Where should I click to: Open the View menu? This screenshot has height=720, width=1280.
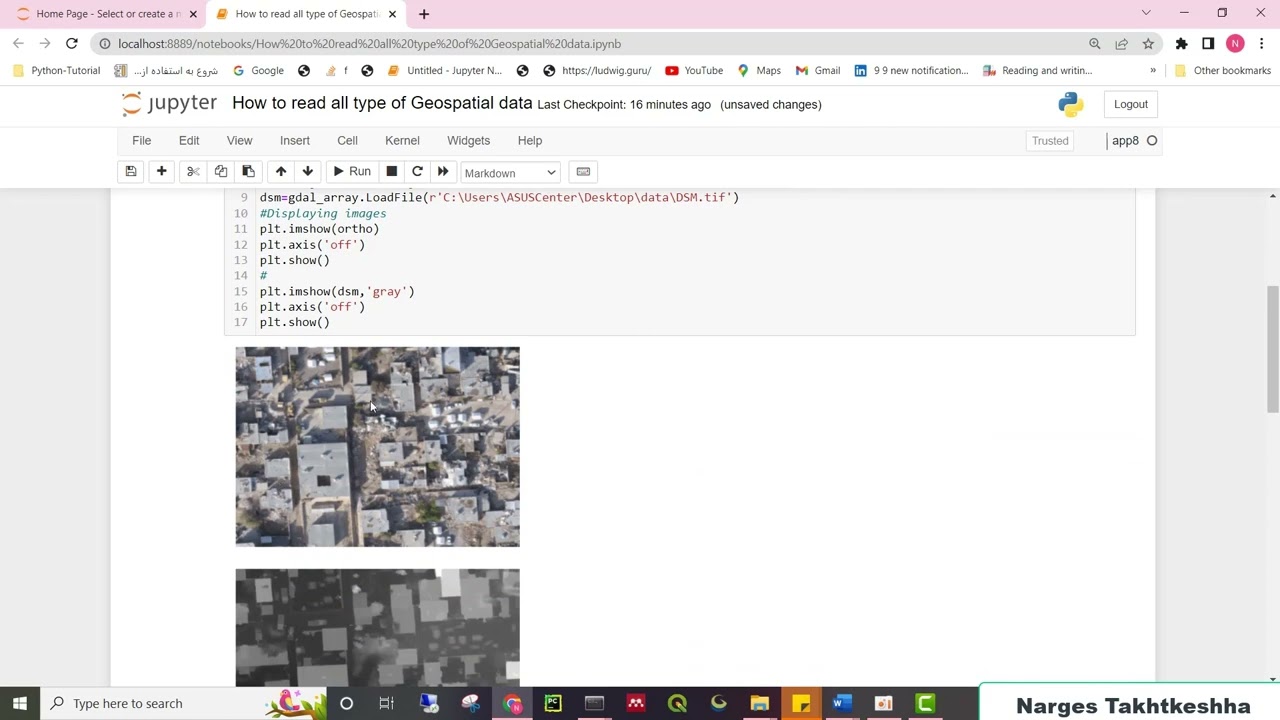239,141
